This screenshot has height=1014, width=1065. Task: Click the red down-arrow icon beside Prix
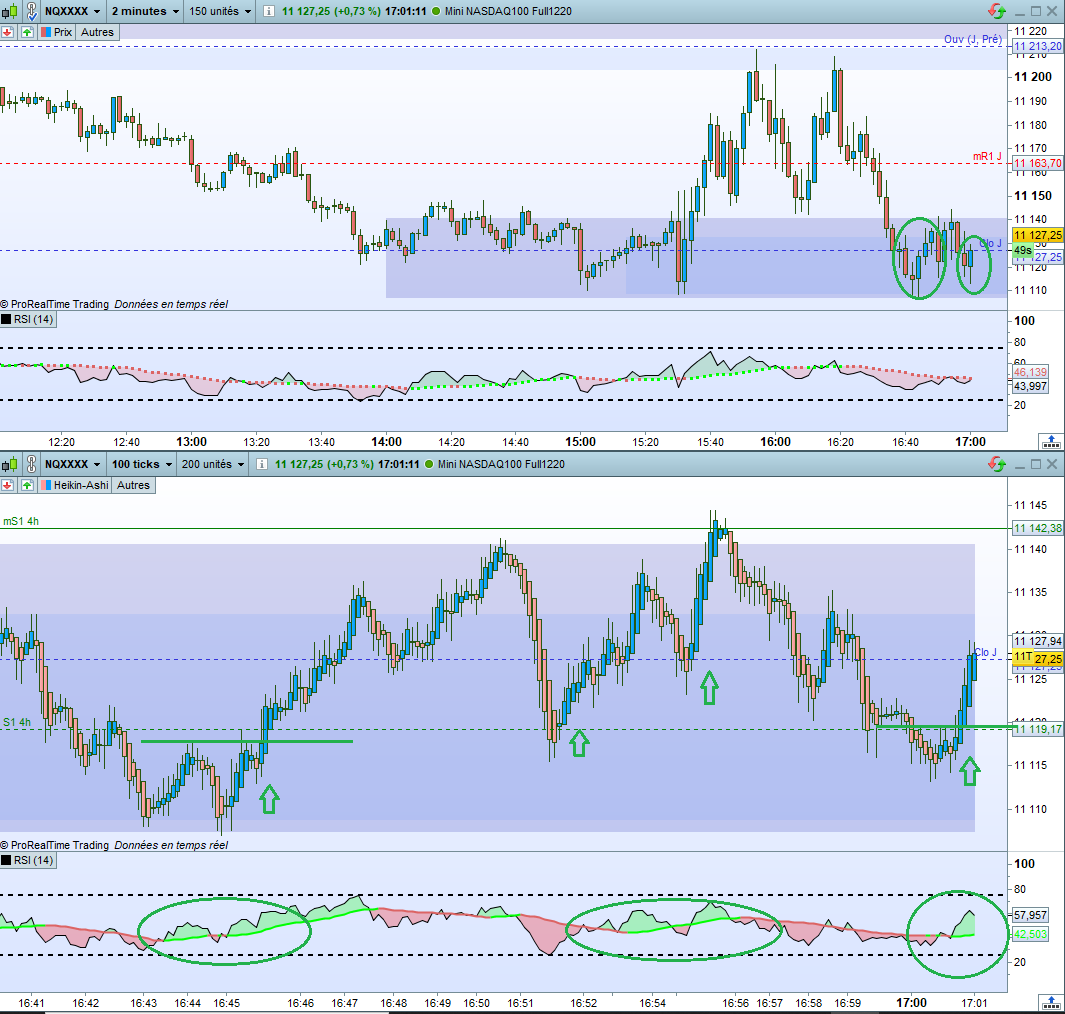pyautogui.click(x=7, y=32)
